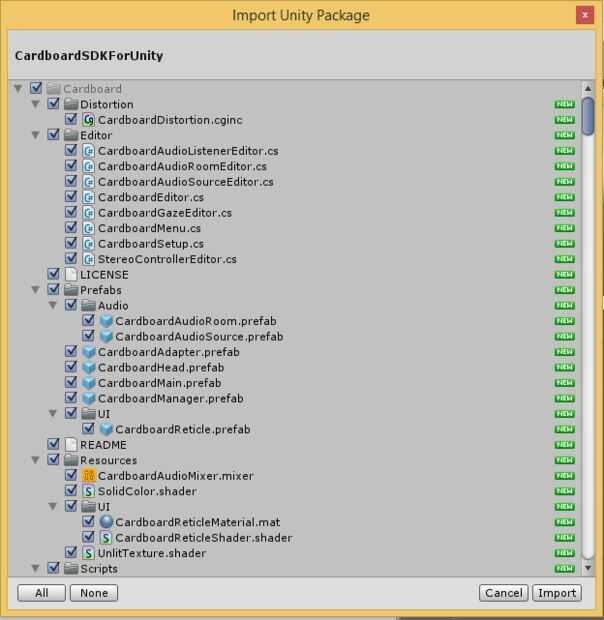
Task: Uncheck the Distortion folder checkbox
Action: pos(53,104)
